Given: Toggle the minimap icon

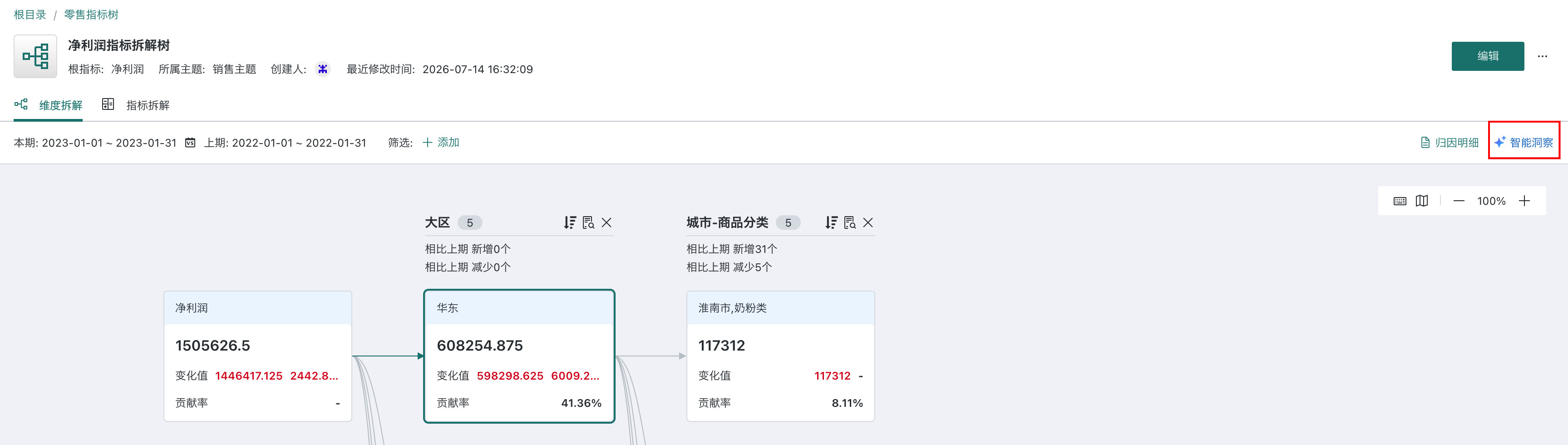Looking at the screenshot, I should click(x=1422, y=201).
